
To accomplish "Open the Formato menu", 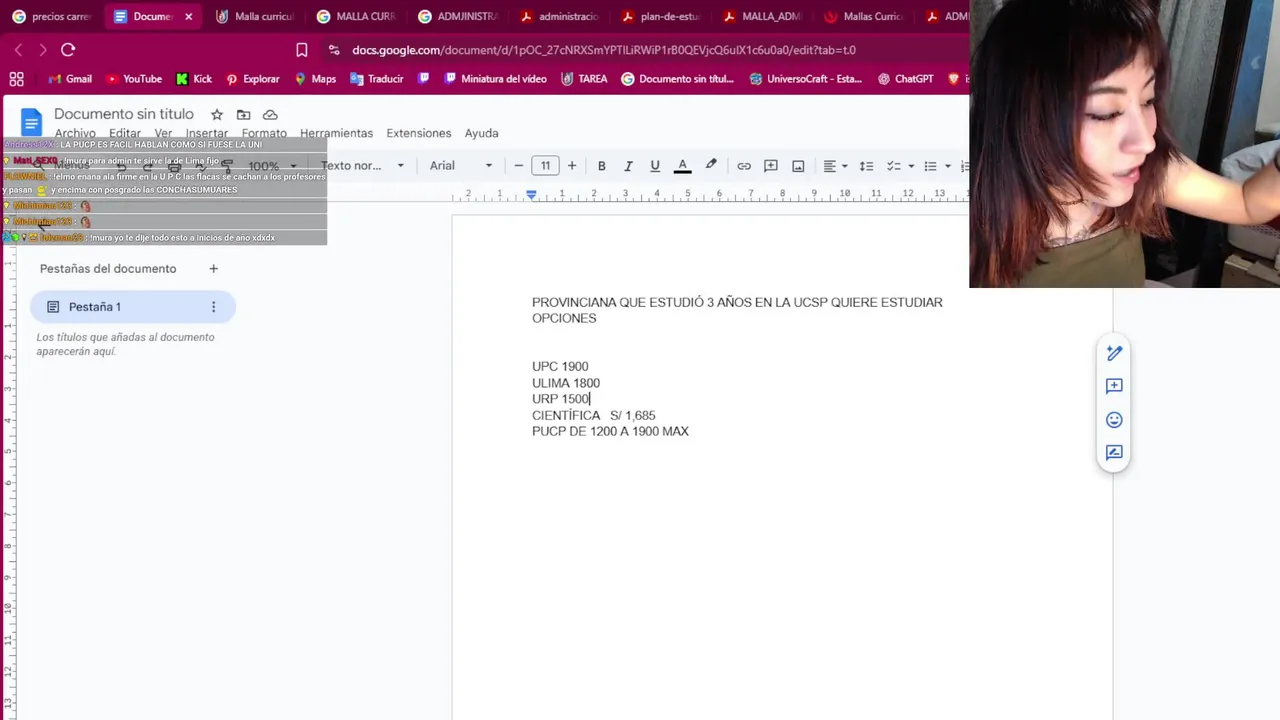I will tap(264, 133).
